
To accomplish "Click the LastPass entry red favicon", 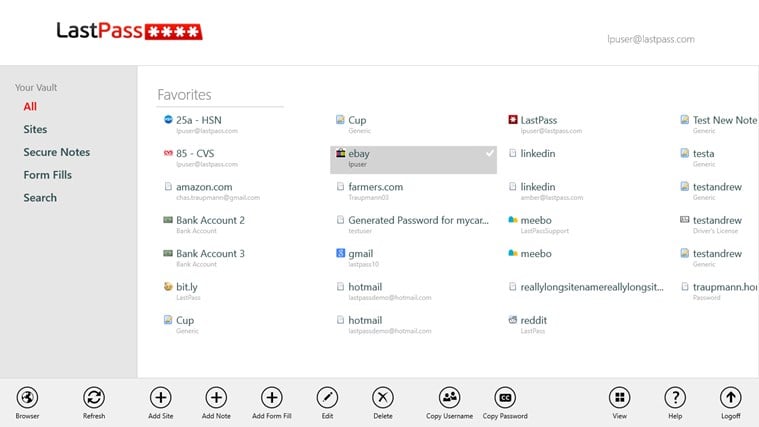I will coord(513,119).
